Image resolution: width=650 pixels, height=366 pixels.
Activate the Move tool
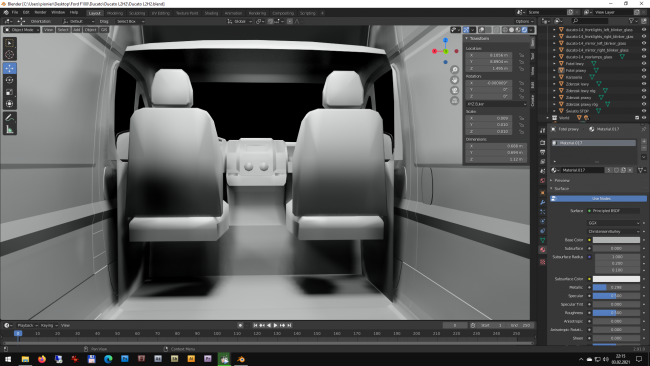(x=10, y=68)
